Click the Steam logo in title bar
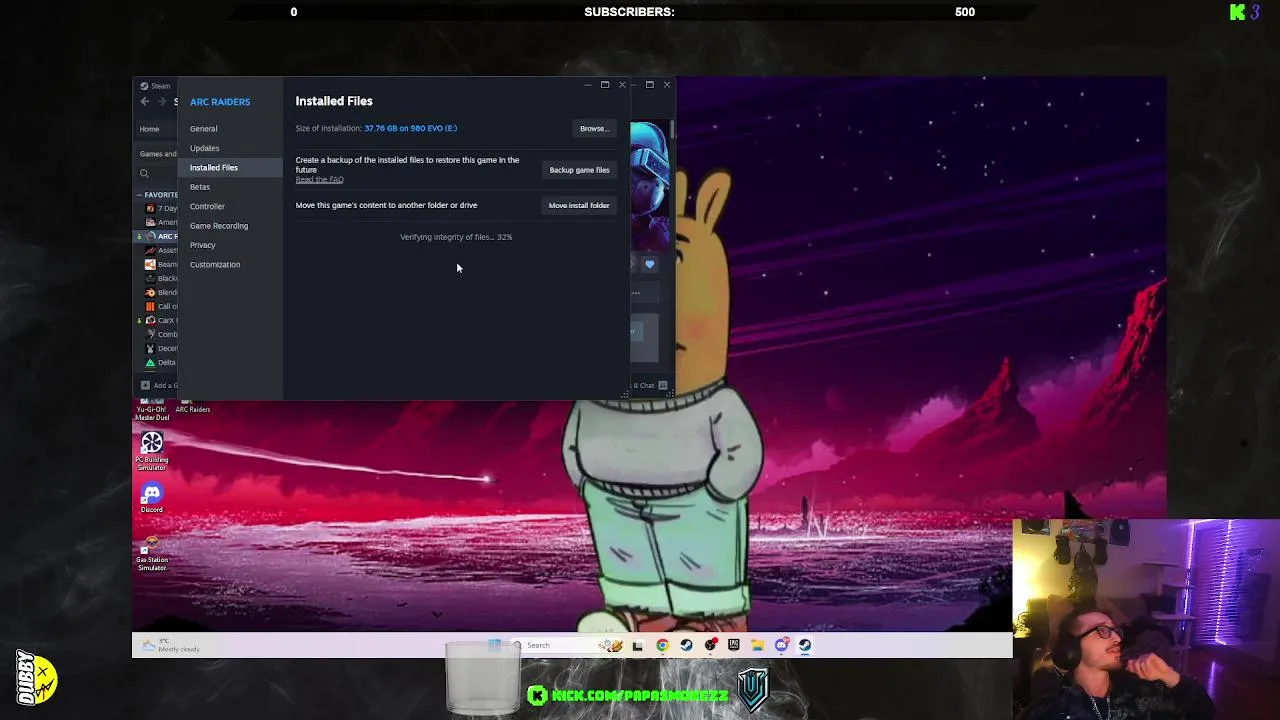The height and width of the screenshot is (720, 1280). coord(144,86)
